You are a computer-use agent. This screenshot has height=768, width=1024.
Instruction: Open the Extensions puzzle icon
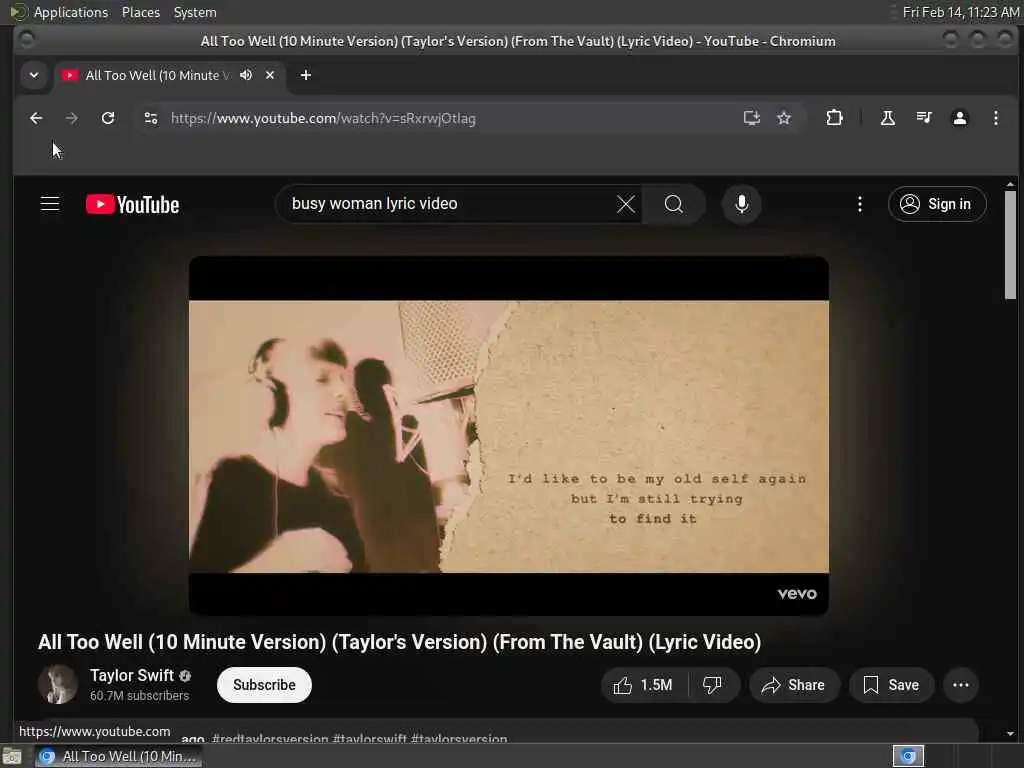pos(834,118)
